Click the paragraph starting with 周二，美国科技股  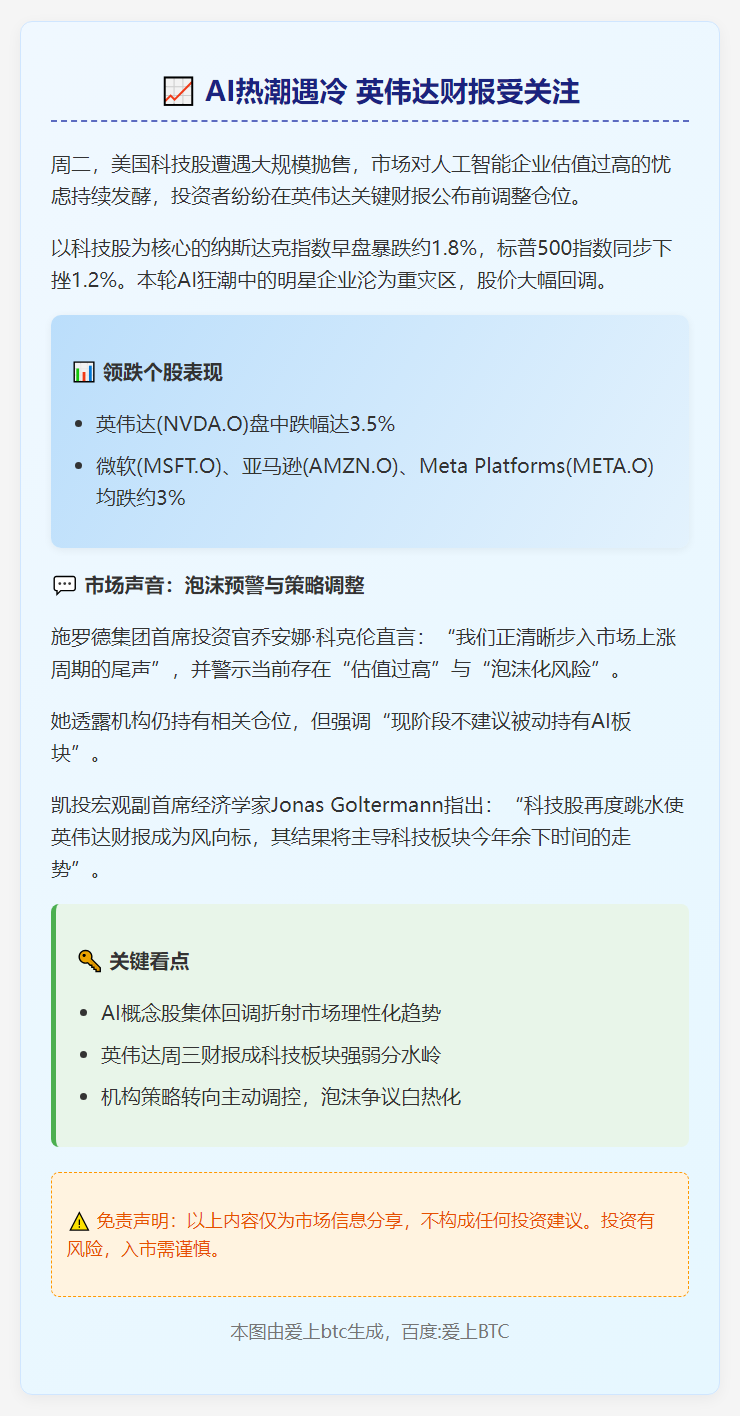[369, 179]
